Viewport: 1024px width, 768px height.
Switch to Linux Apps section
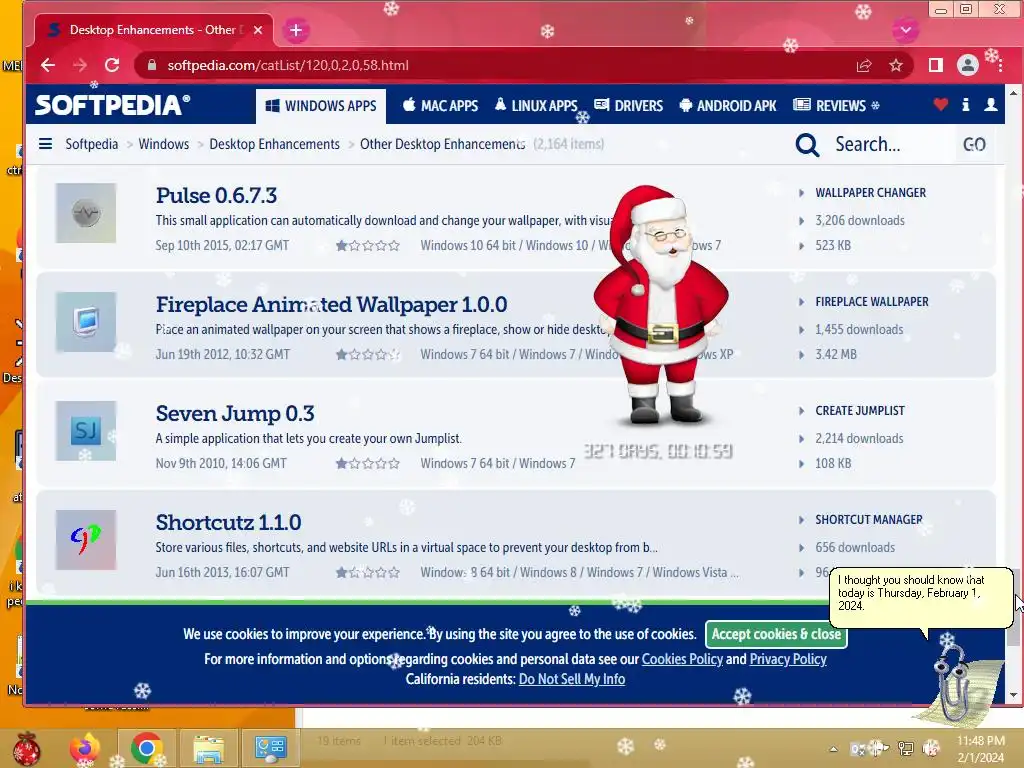point(536,106)
